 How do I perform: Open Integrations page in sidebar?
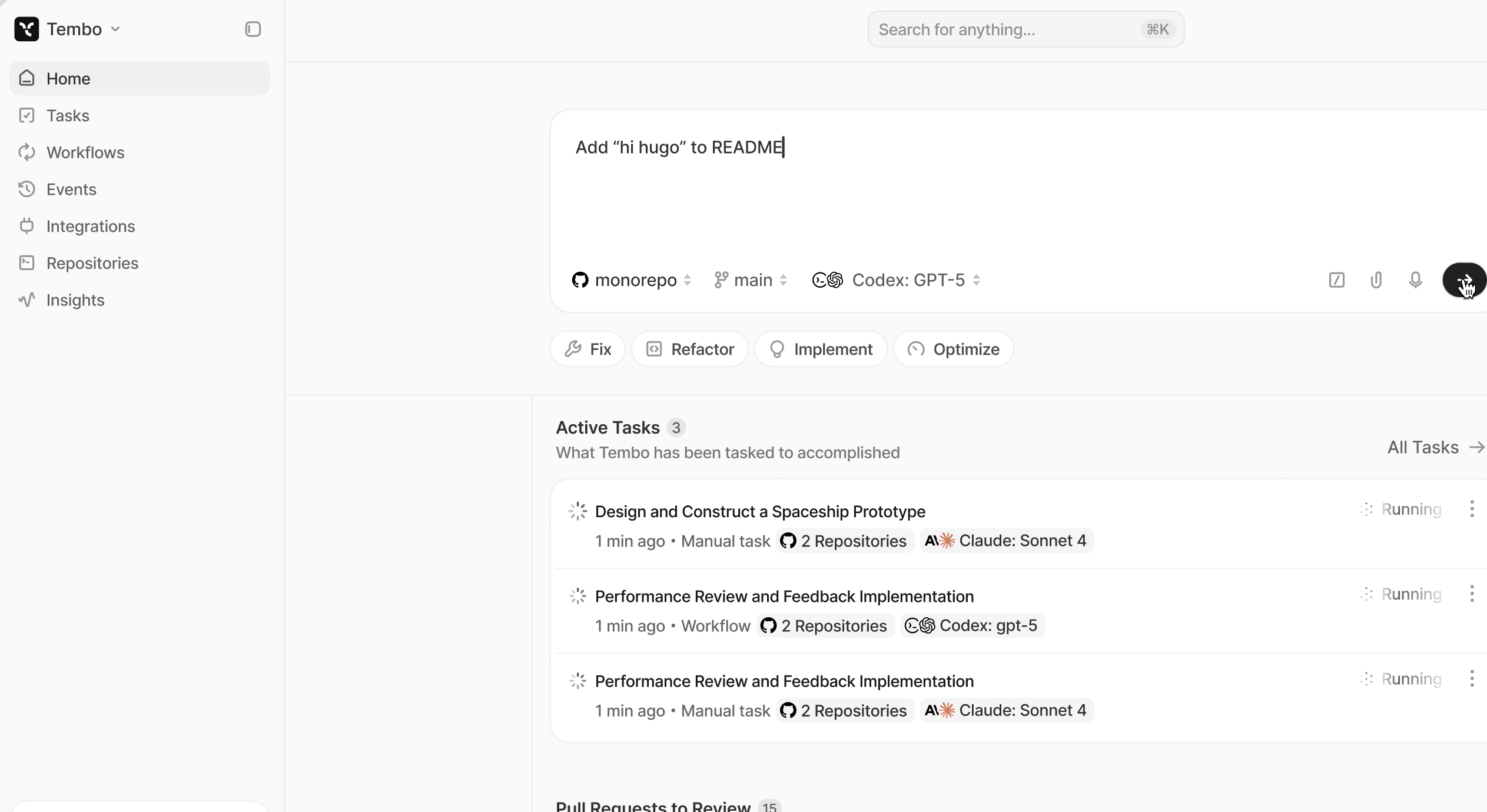(x=91, y=227)
